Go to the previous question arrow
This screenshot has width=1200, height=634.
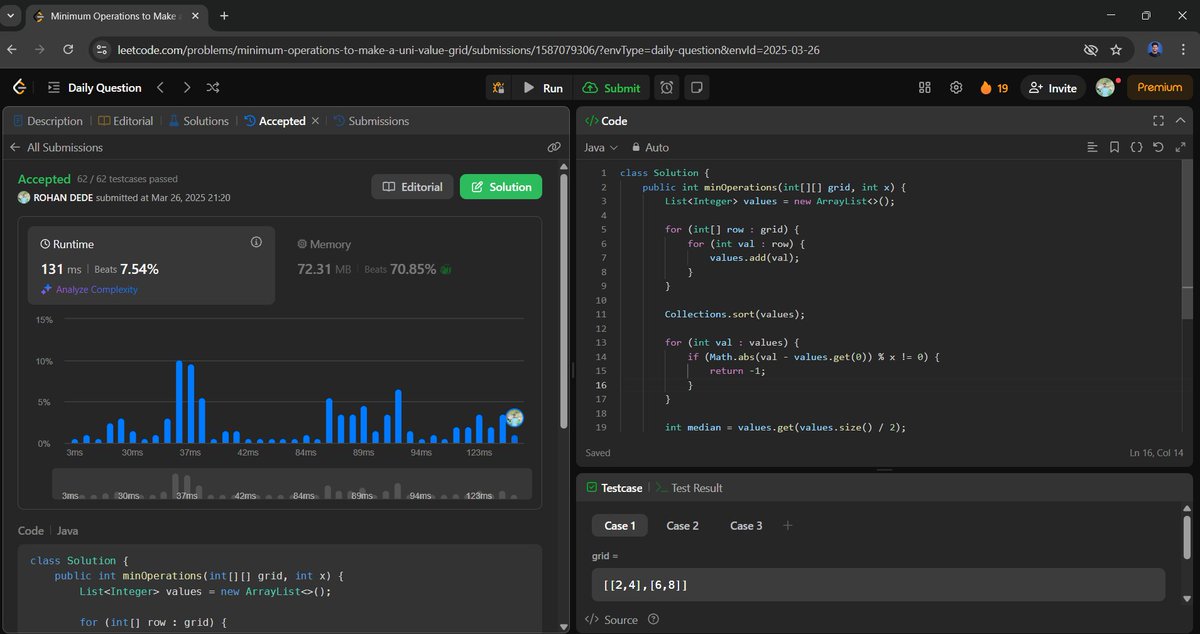160,88
